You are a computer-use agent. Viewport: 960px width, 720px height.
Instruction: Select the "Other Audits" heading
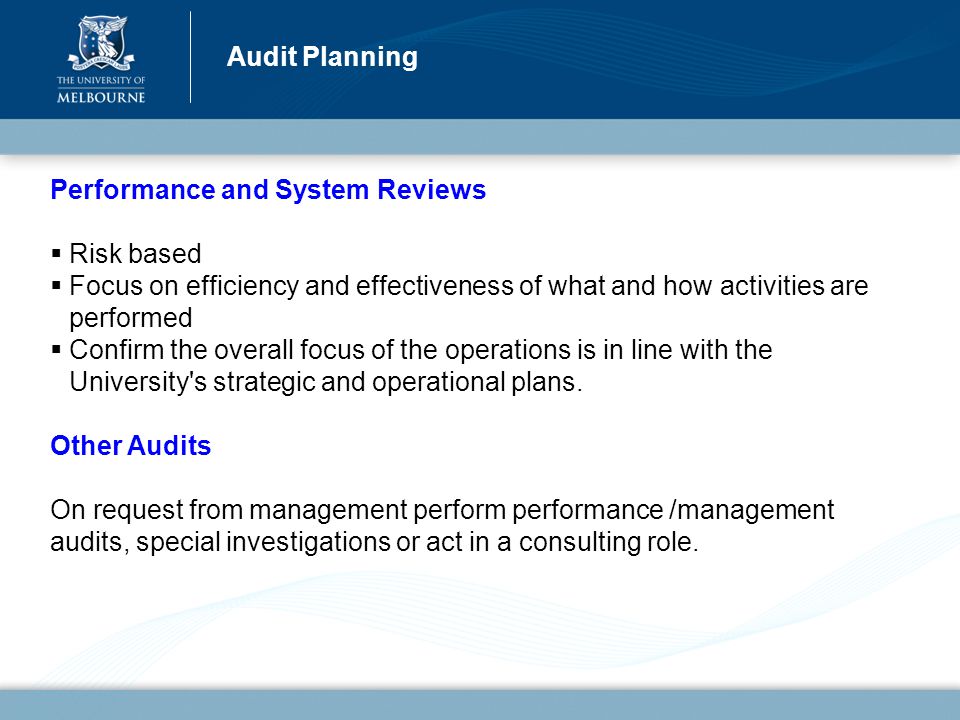pyautogui.click(x=130, y=446)
